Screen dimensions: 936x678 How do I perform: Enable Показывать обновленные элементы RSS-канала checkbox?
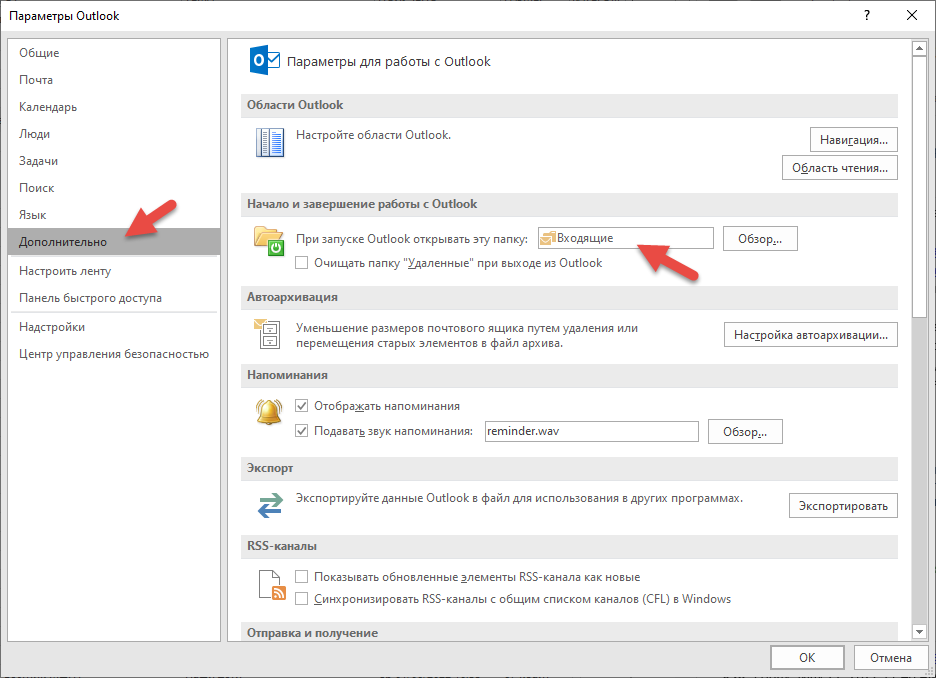[x=301, y=577]
